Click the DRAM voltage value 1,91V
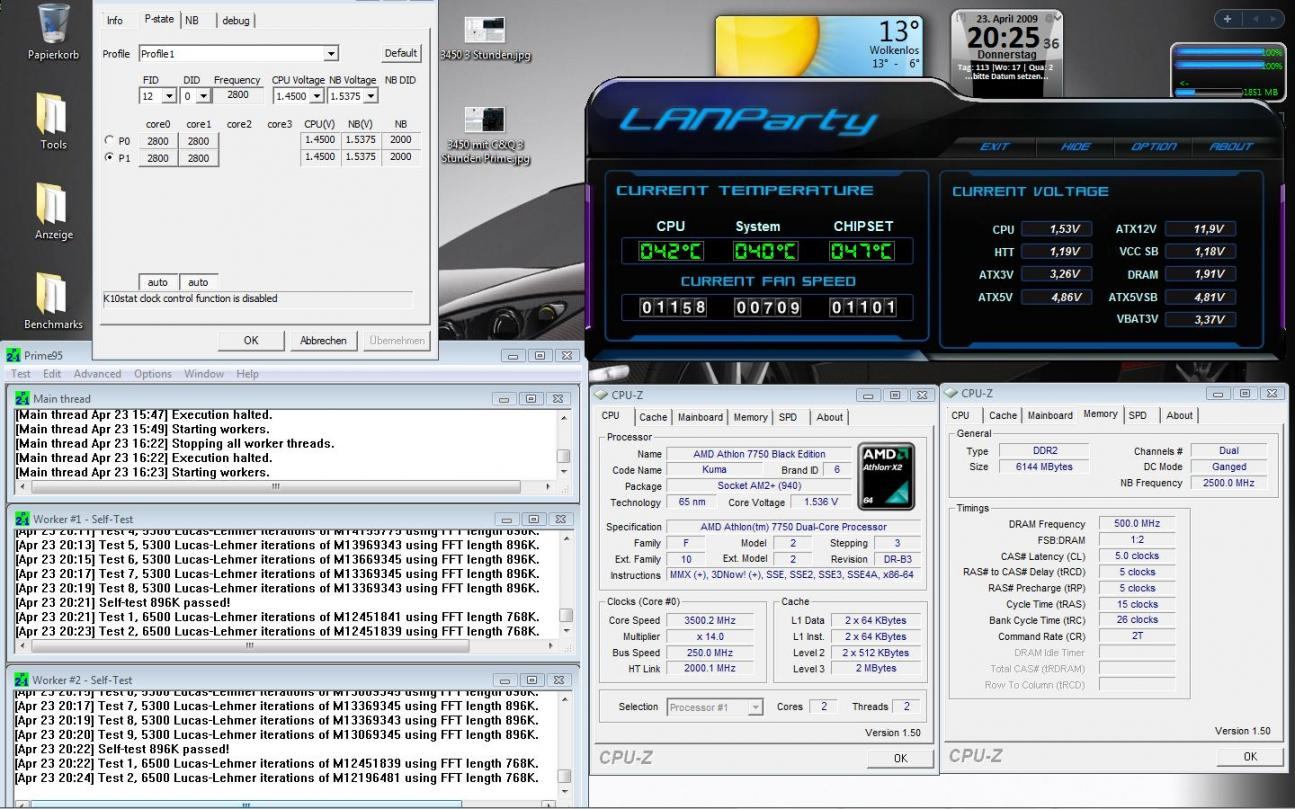 (1201, 274)
